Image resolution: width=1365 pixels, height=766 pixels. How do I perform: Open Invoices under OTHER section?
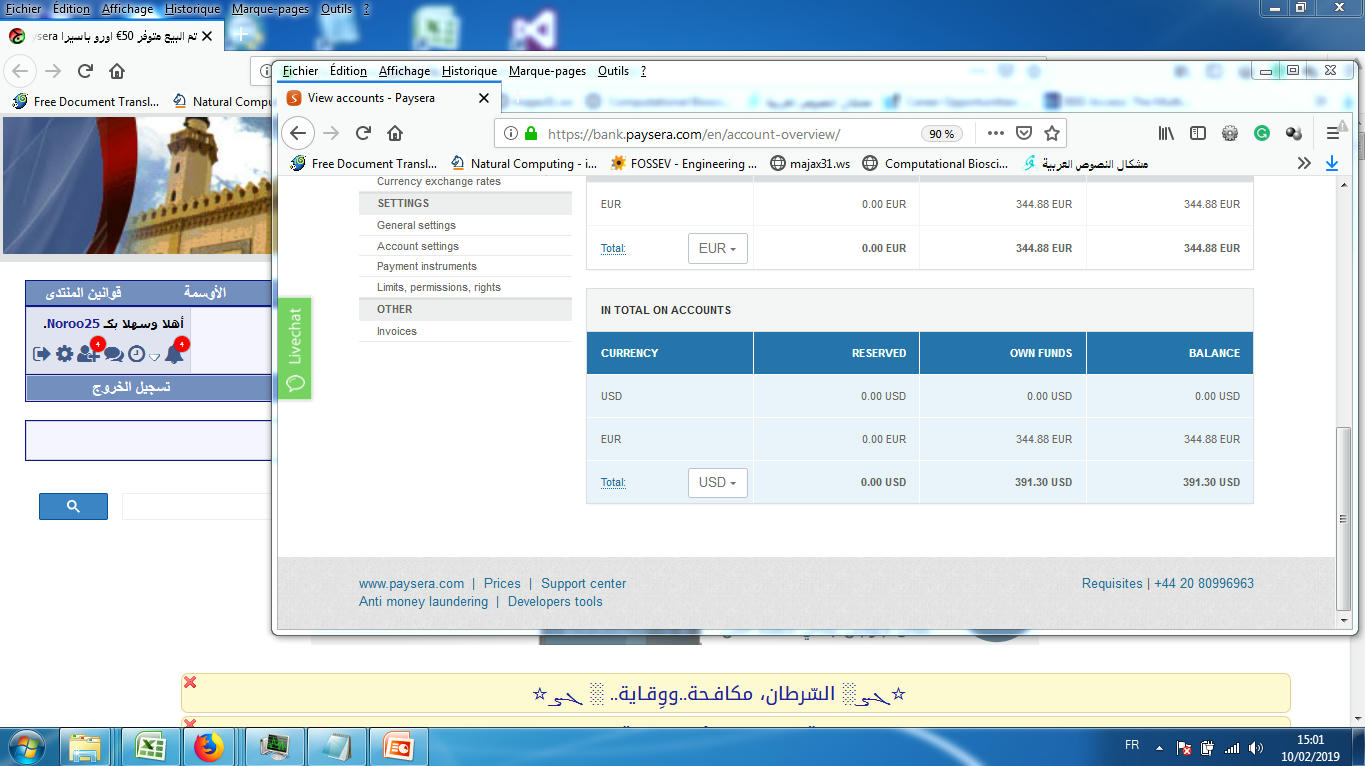pos(397,331)
